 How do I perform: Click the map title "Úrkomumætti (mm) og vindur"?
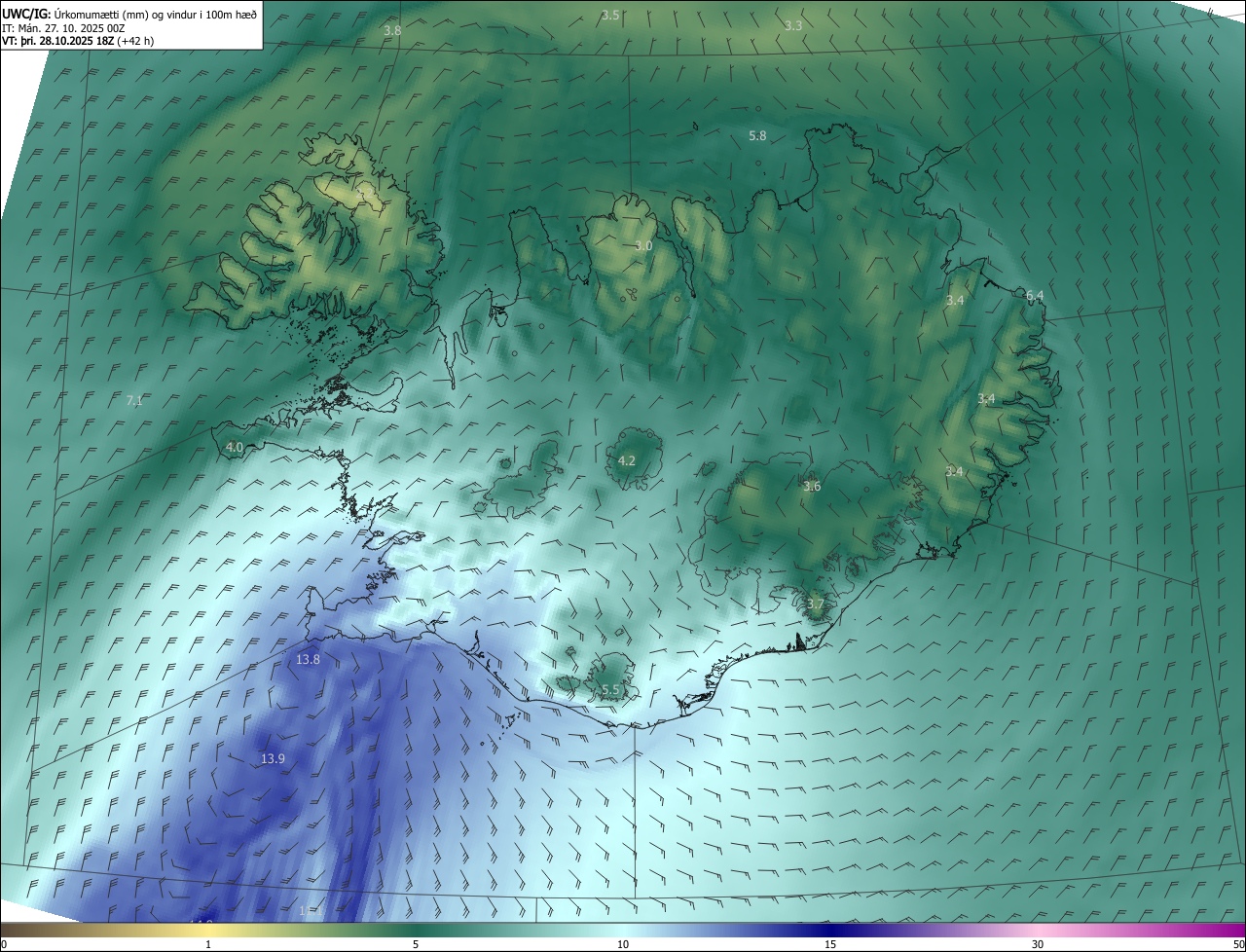pyautogui.click(x=127, y=13)
